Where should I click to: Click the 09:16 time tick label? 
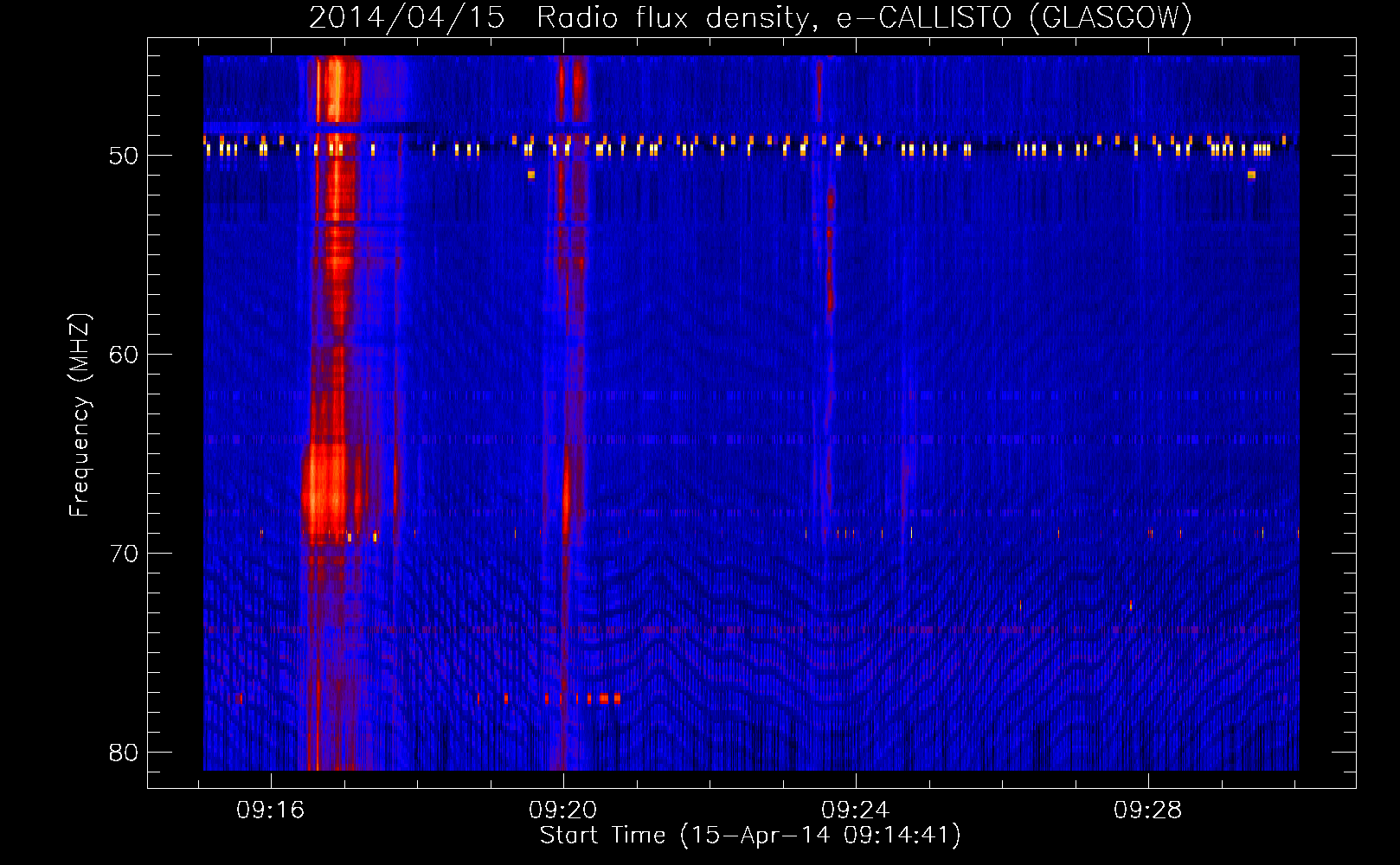(x=271, y=811)
